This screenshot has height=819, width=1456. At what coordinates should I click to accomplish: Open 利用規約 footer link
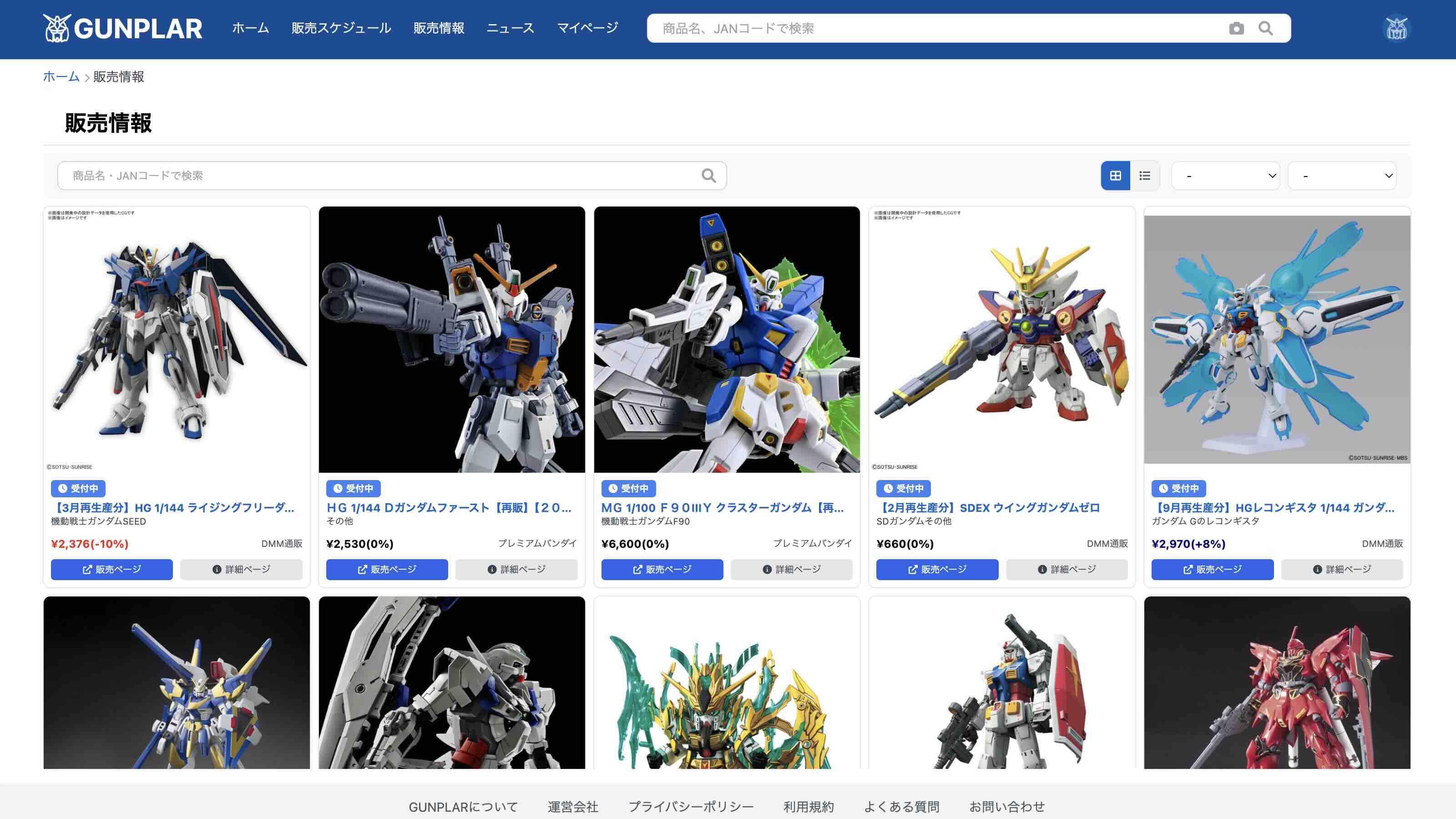[808, 807]
